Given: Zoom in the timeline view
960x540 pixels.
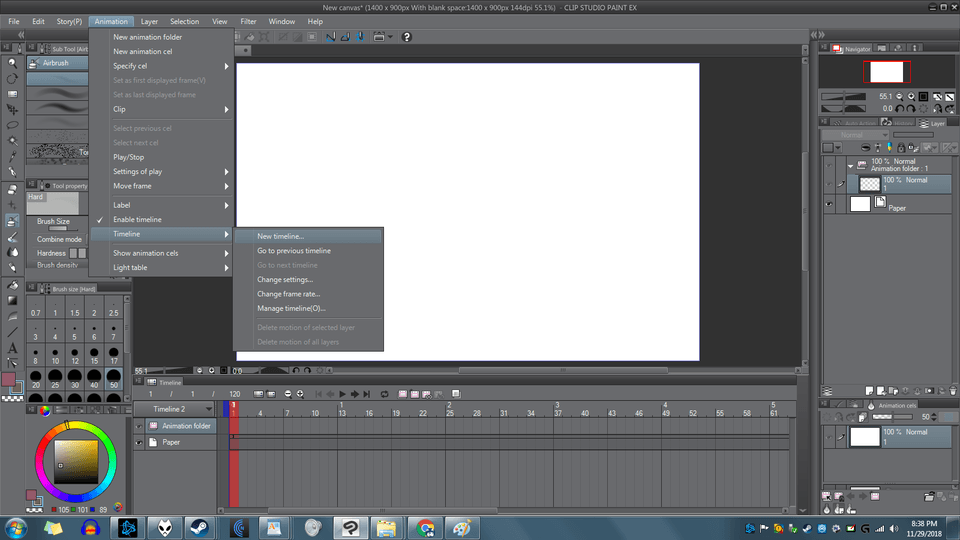Looking at the screenshot, I should (x=299, y=394).
